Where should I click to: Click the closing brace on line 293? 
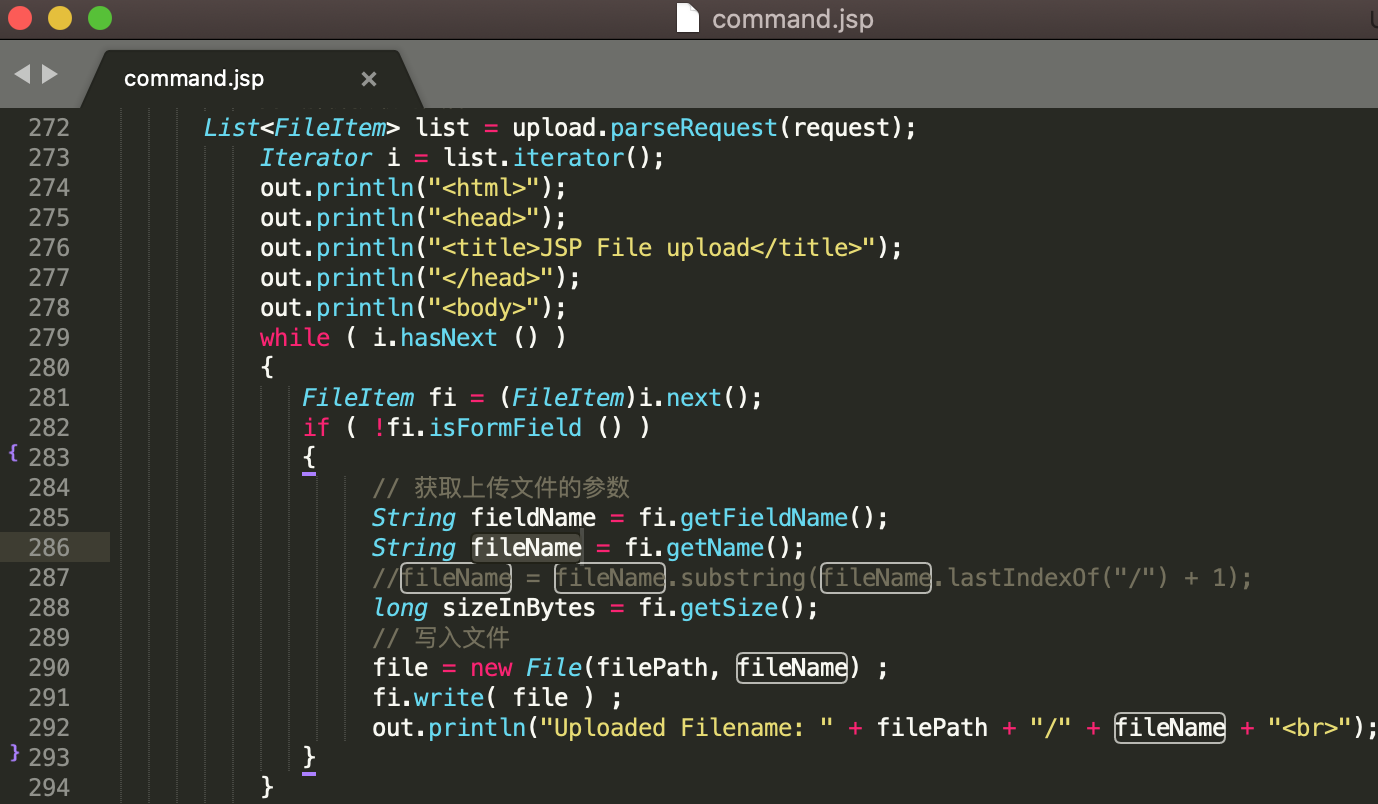[x=309, y=758]
